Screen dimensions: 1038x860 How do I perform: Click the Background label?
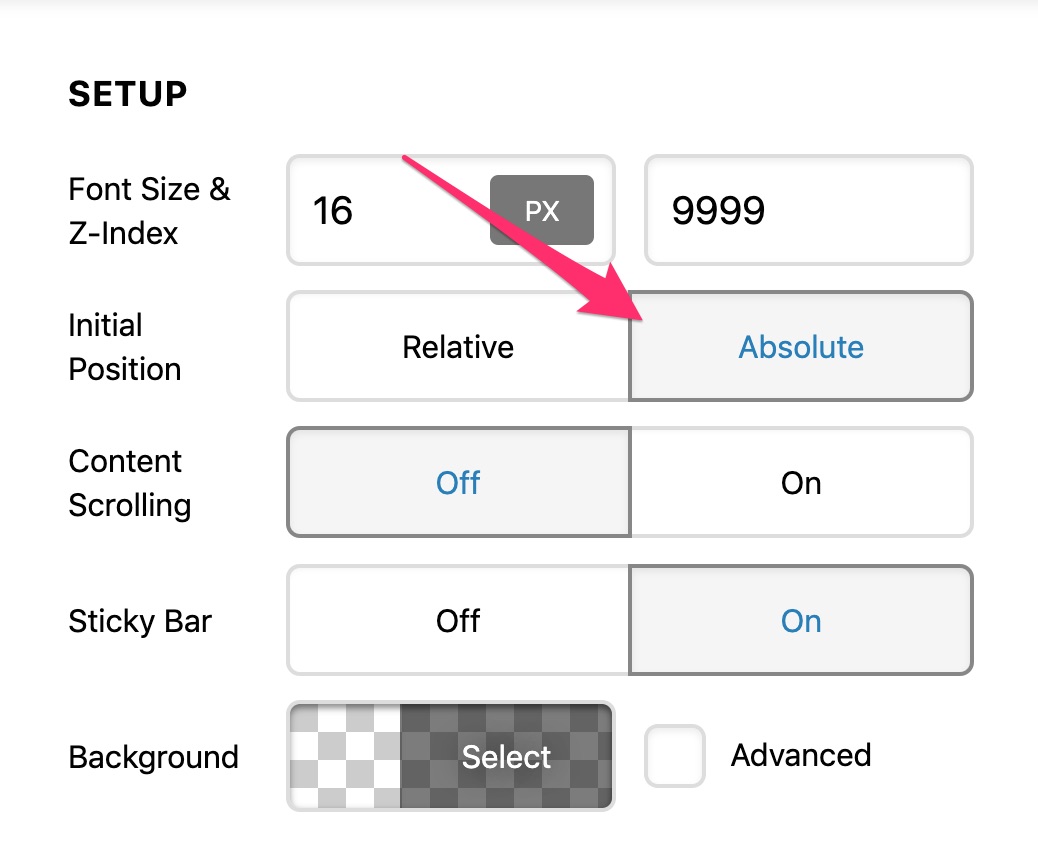(154, 757)
